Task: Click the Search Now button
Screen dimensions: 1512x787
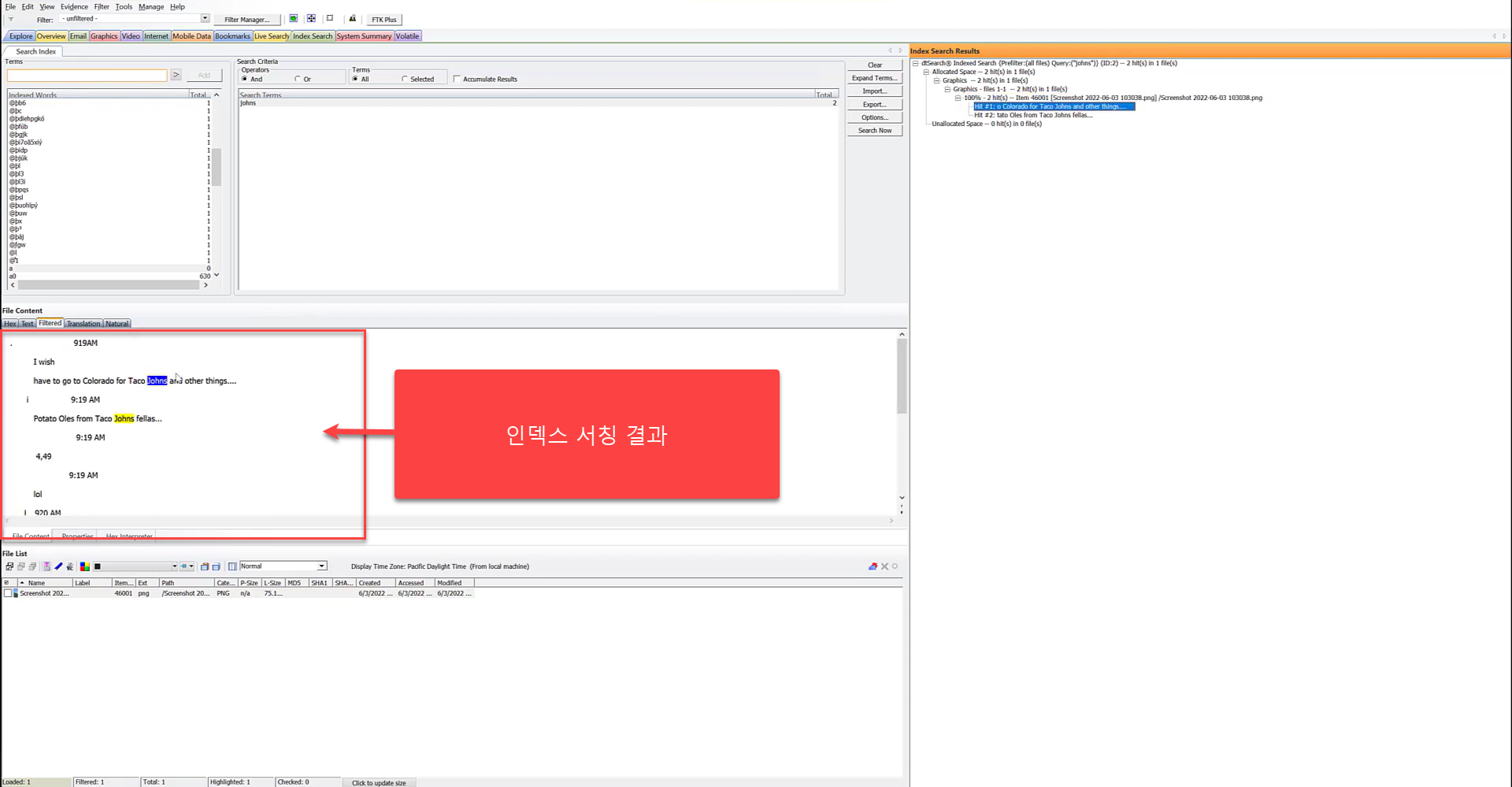Action: tap(875, 131)
